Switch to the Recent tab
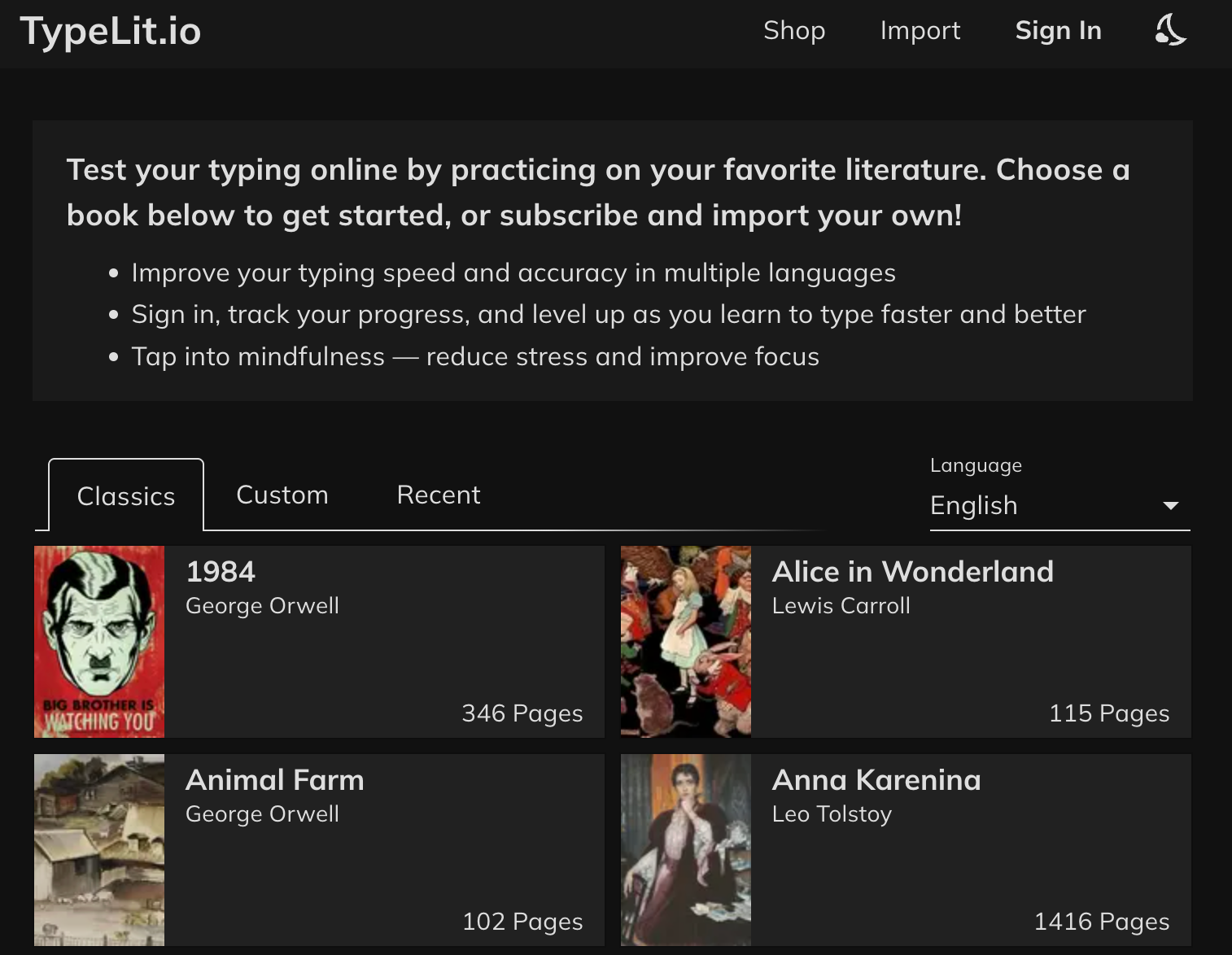1232x955 pixels. coord(439,495)
